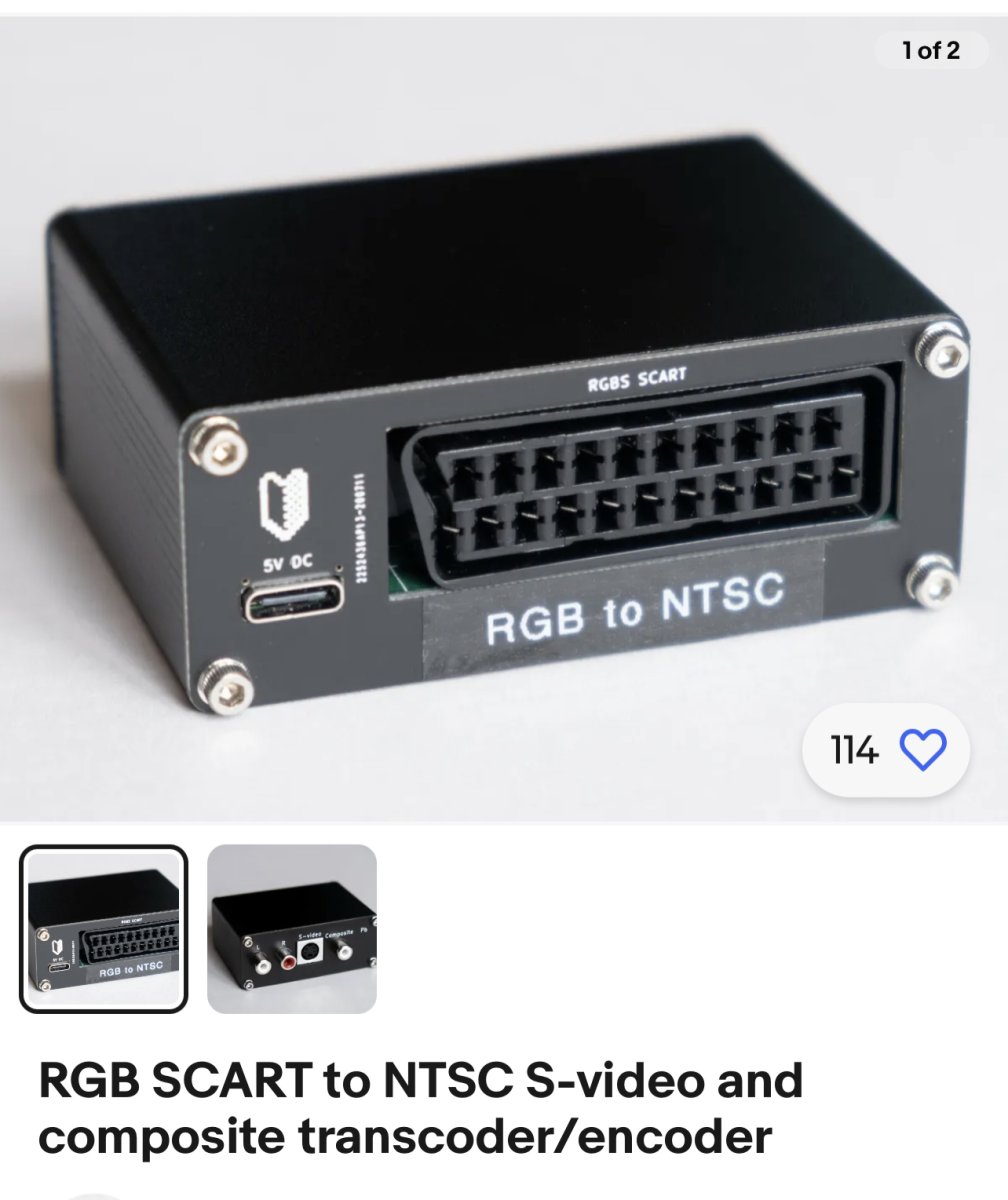Select the first SCART front thumbnail
1008x1200 pixels.
coord(103,929)
